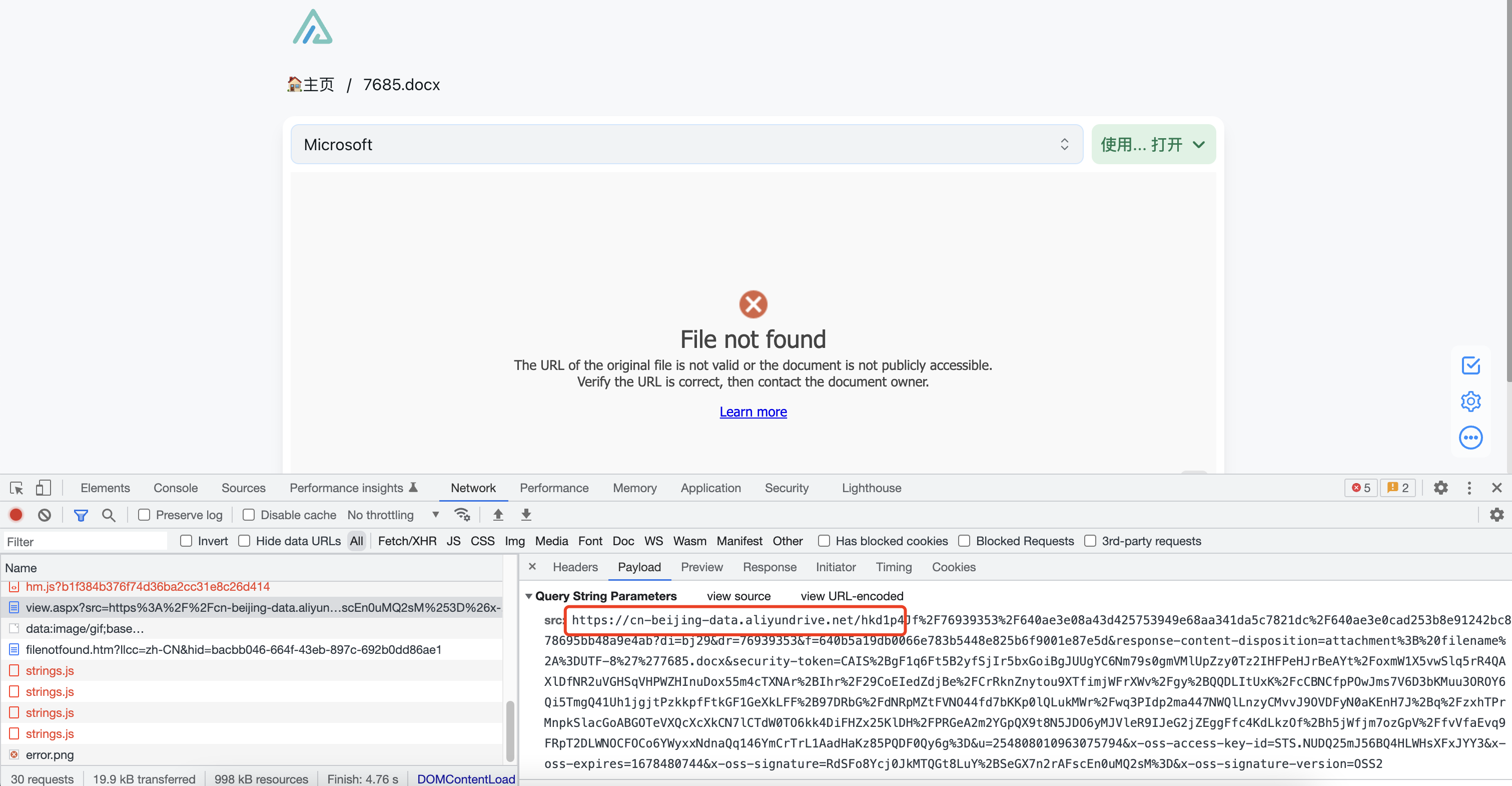Click view source link

click(738, 596)
